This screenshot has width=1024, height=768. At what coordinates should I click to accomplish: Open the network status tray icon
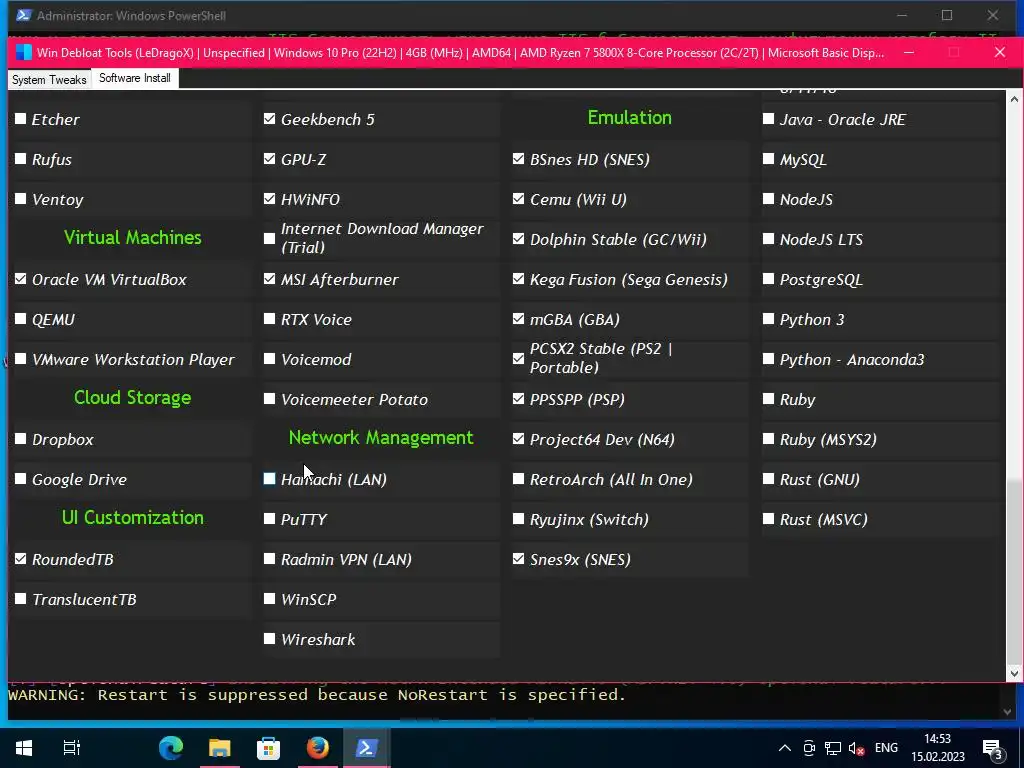[833, 748]
